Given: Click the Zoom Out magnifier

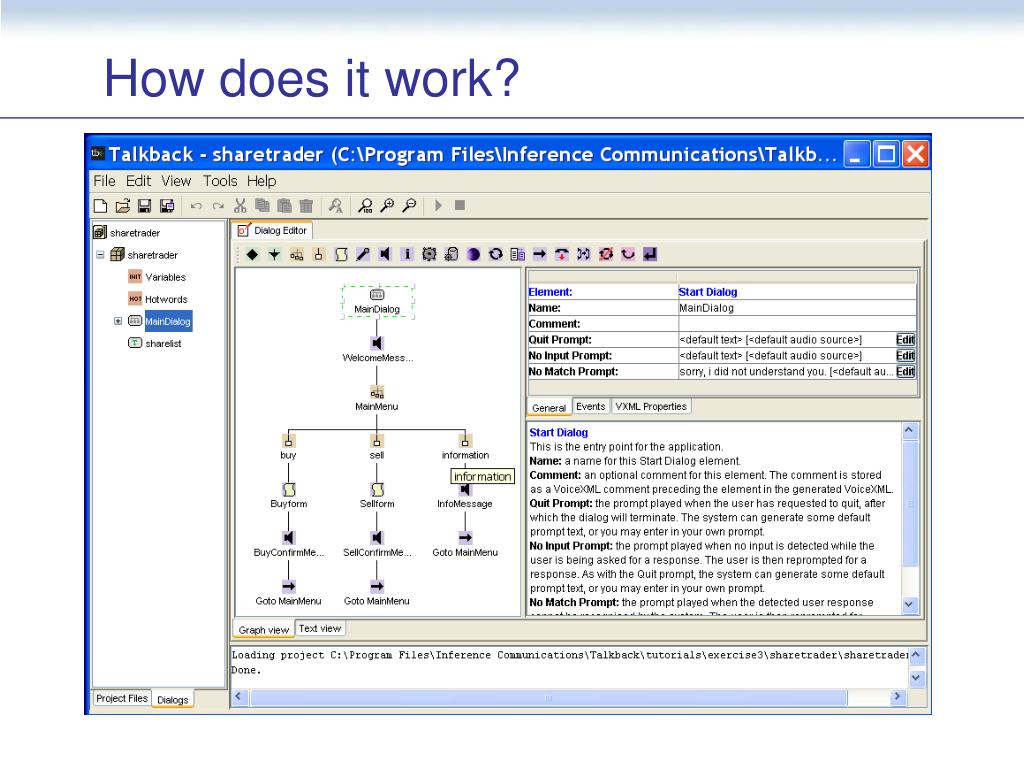Looking at the screenshot, I should coord(409,206).
